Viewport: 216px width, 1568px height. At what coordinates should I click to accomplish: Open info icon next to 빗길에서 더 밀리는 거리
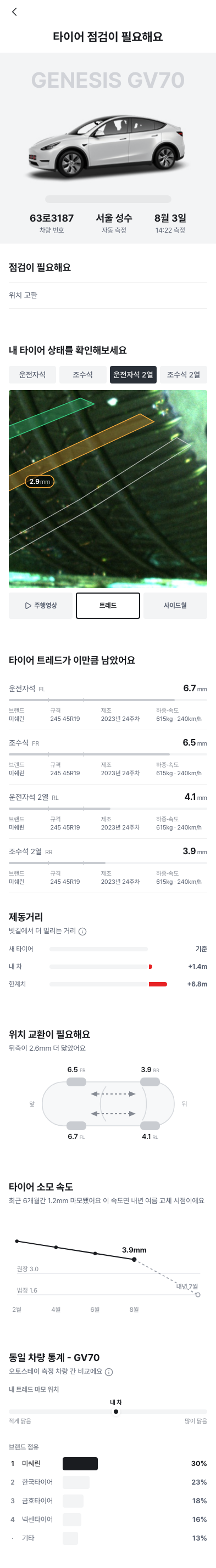(82, 931)
